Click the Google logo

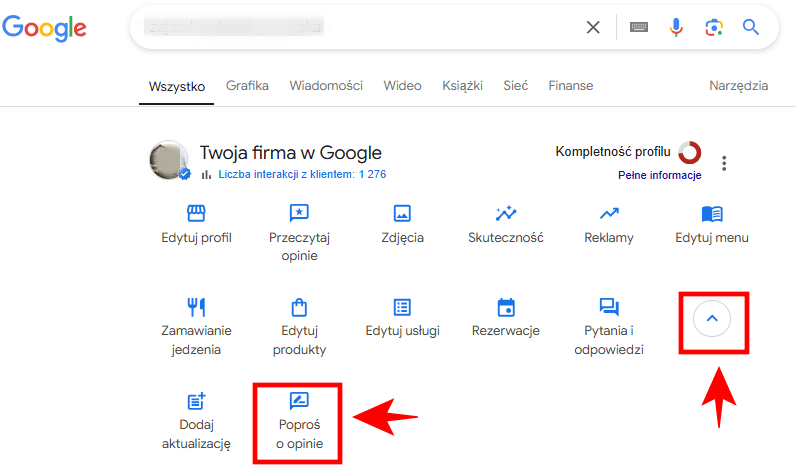click(x=44, y=28)
